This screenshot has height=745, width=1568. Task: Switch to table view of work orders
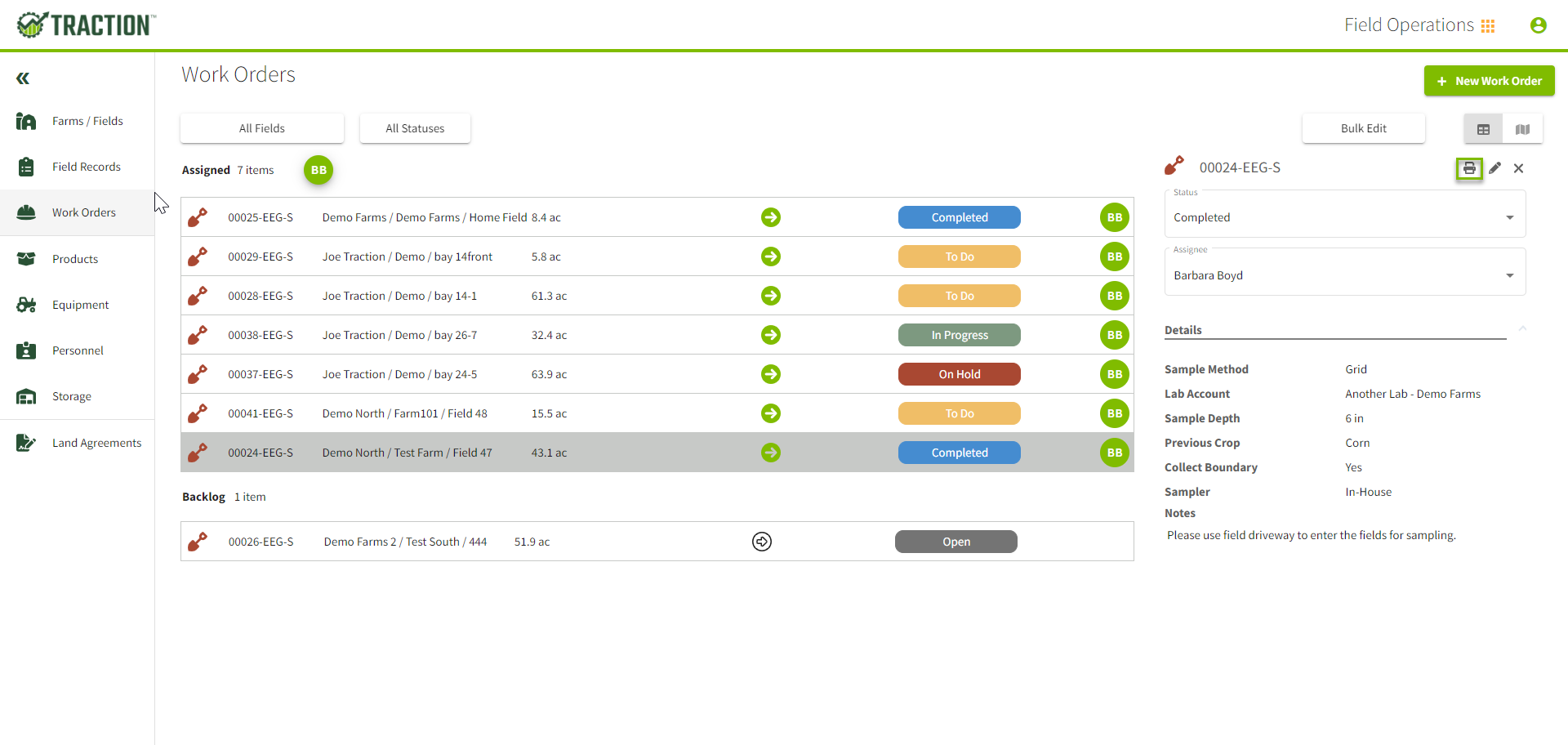point(1484,128)
